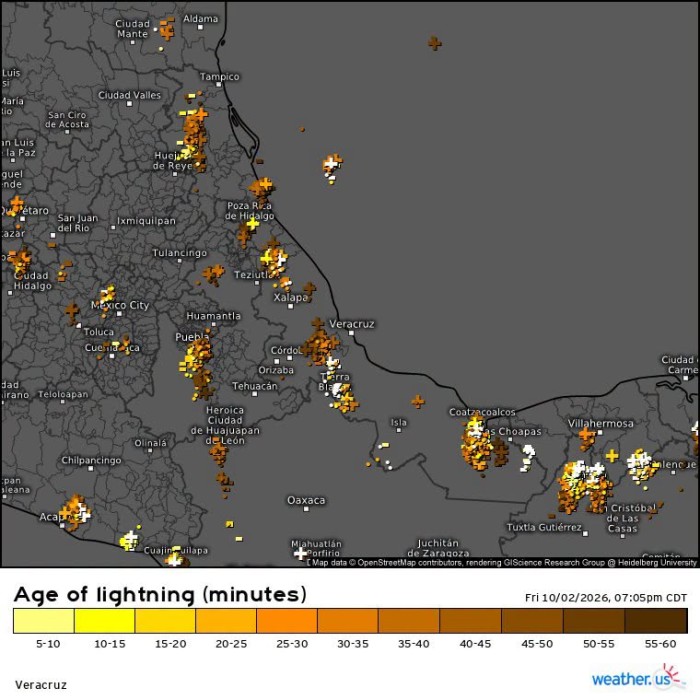The image size is (700, 700).
Task: Pick the 35-40 minutes legend swatch
Action: [409, 621]
